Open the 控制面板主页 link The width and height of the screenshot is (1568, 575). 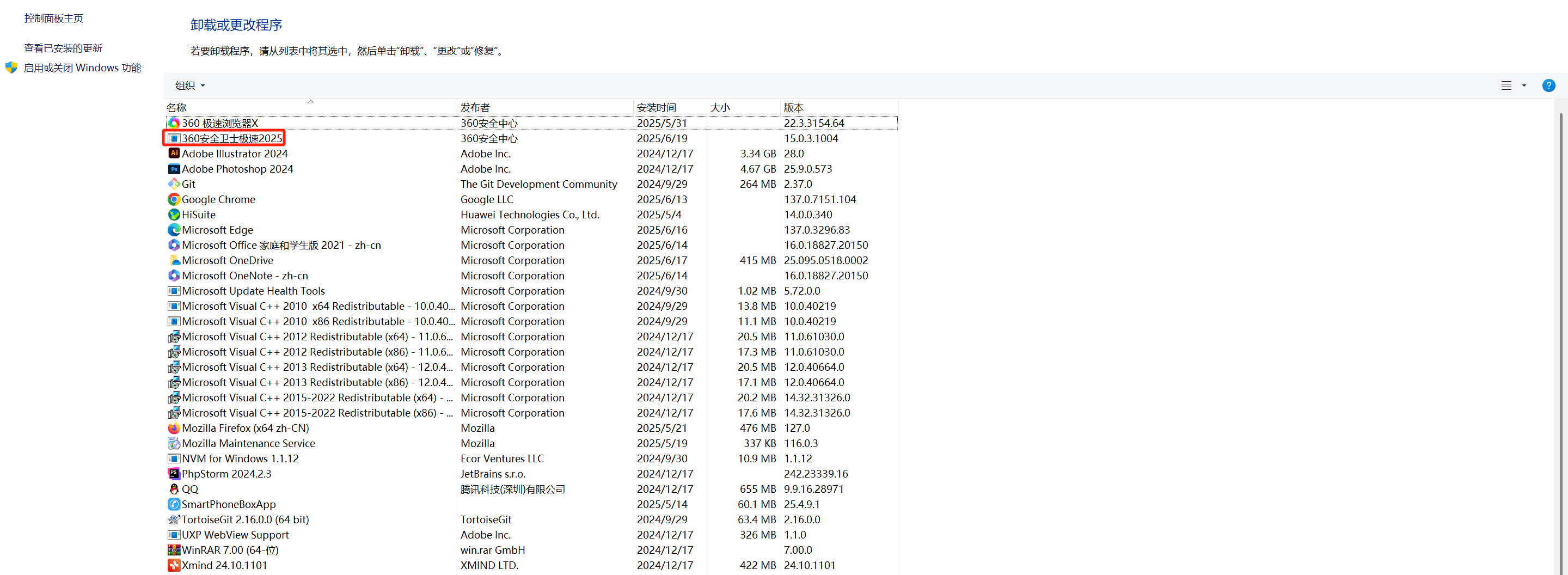pos(53,19)
